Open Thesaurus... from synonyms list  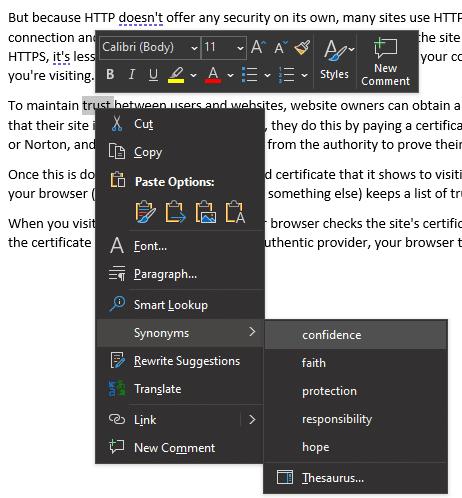pyautogui.click(x=355, y=478)
